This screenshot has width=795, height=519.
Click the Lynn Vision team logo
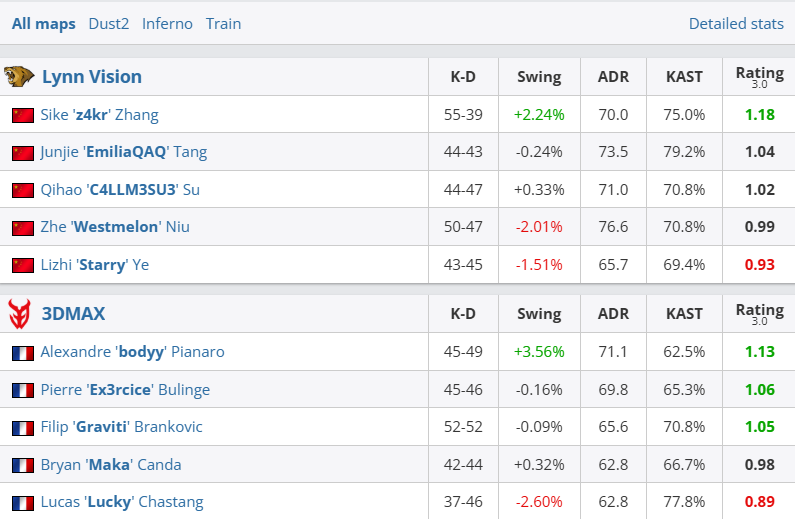19,76
